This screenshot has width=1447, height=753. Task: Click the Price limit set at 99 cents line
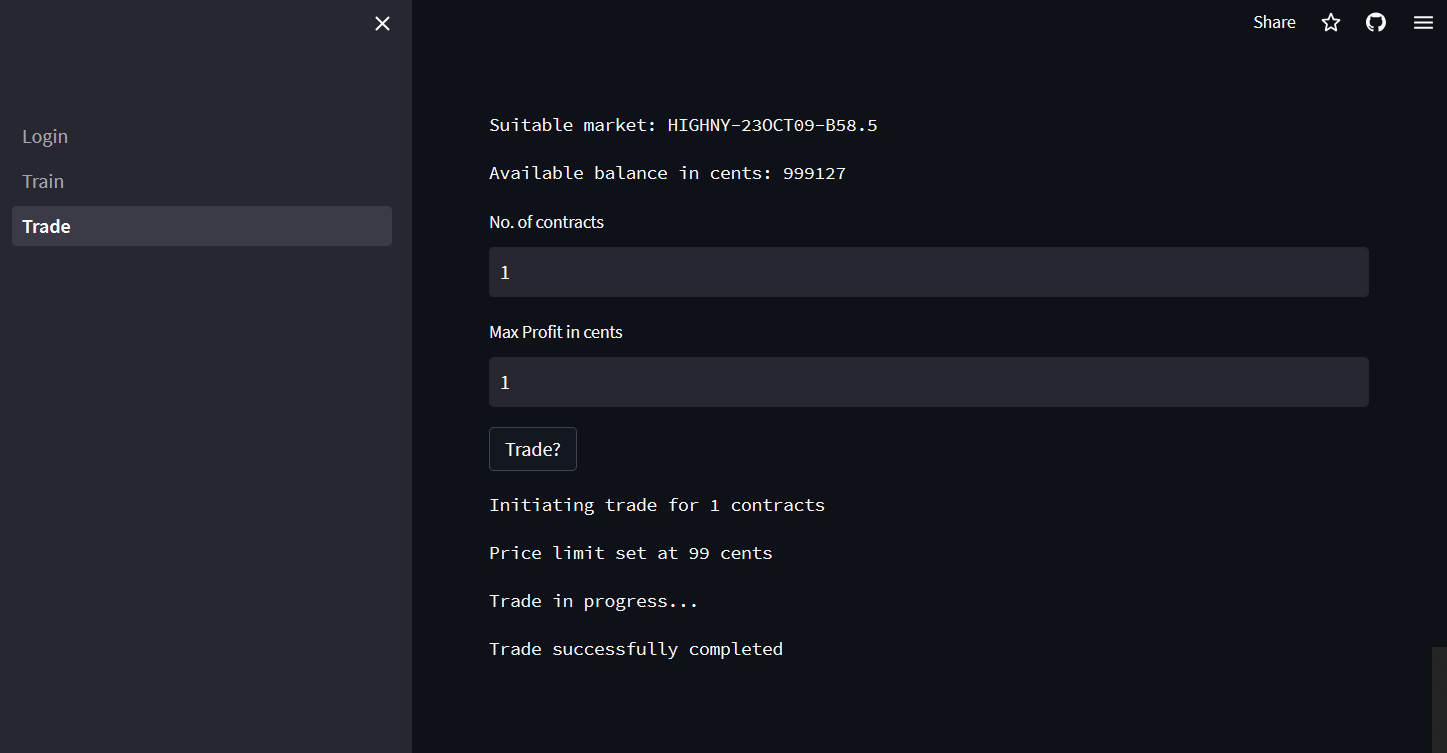pos(630,552)
